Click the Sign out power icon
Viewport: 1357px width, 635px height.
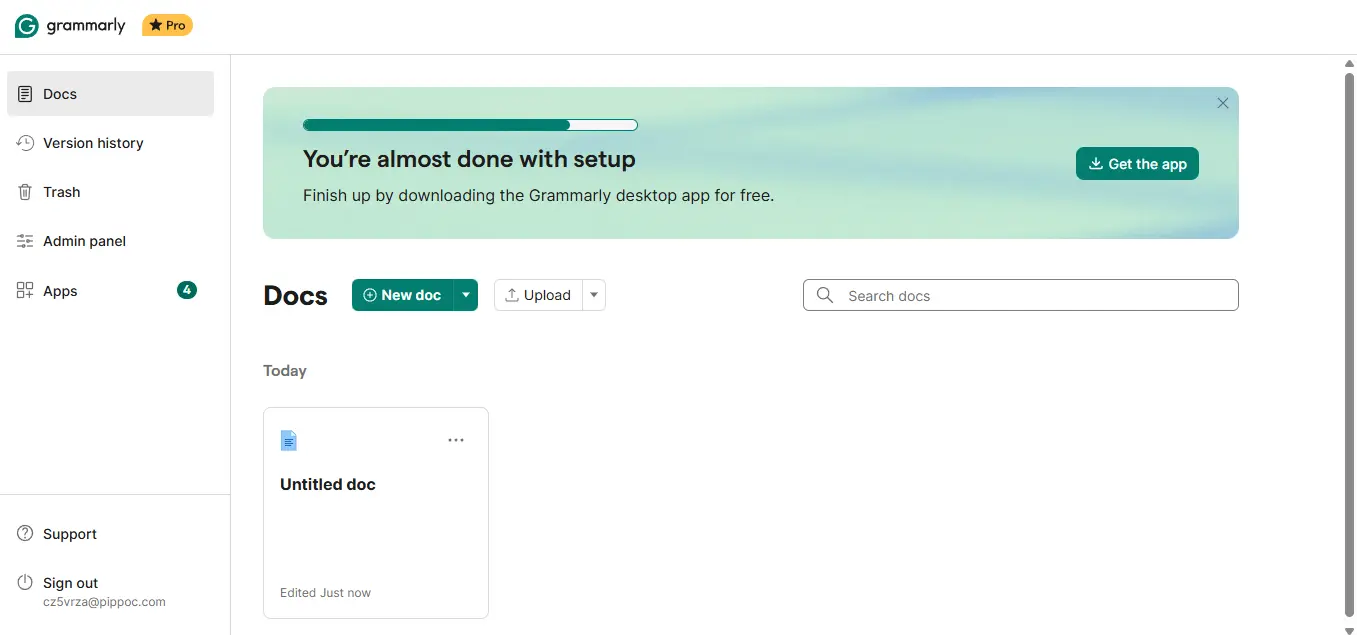pos(25,583)
